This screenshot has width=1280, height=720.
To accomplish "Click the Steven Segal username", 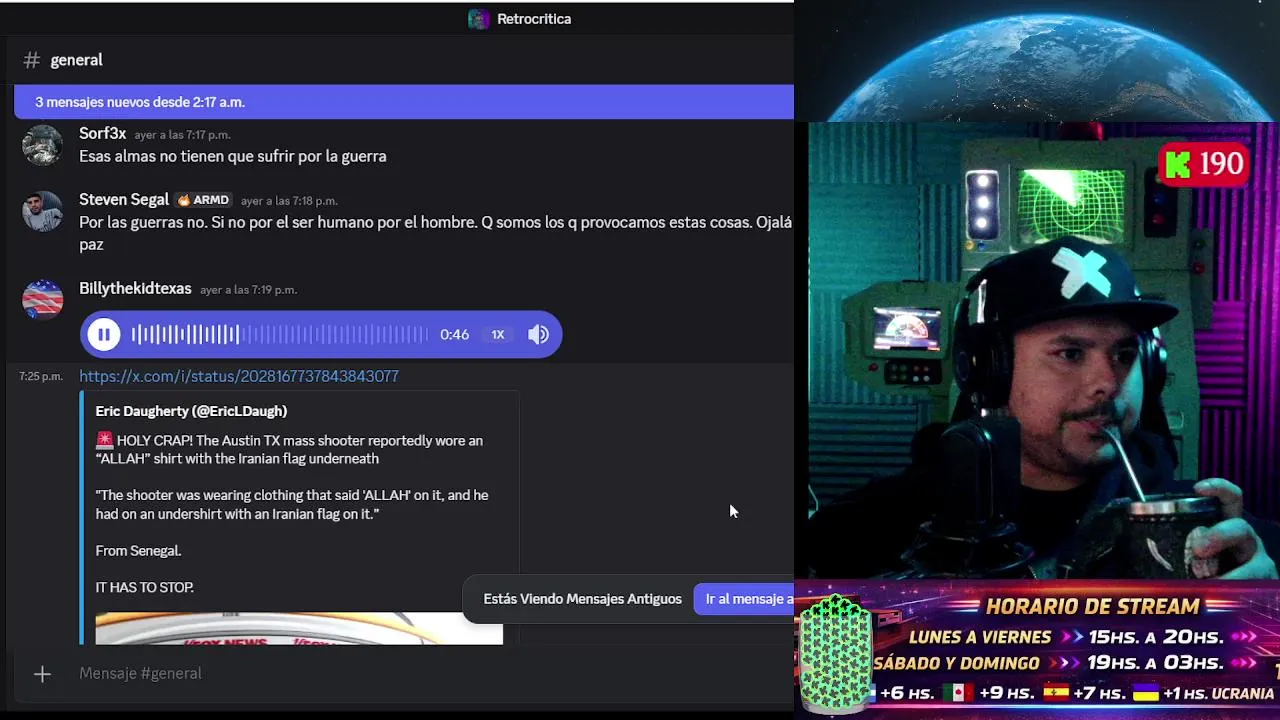I will pyautogui.click(x=124, y=200).
